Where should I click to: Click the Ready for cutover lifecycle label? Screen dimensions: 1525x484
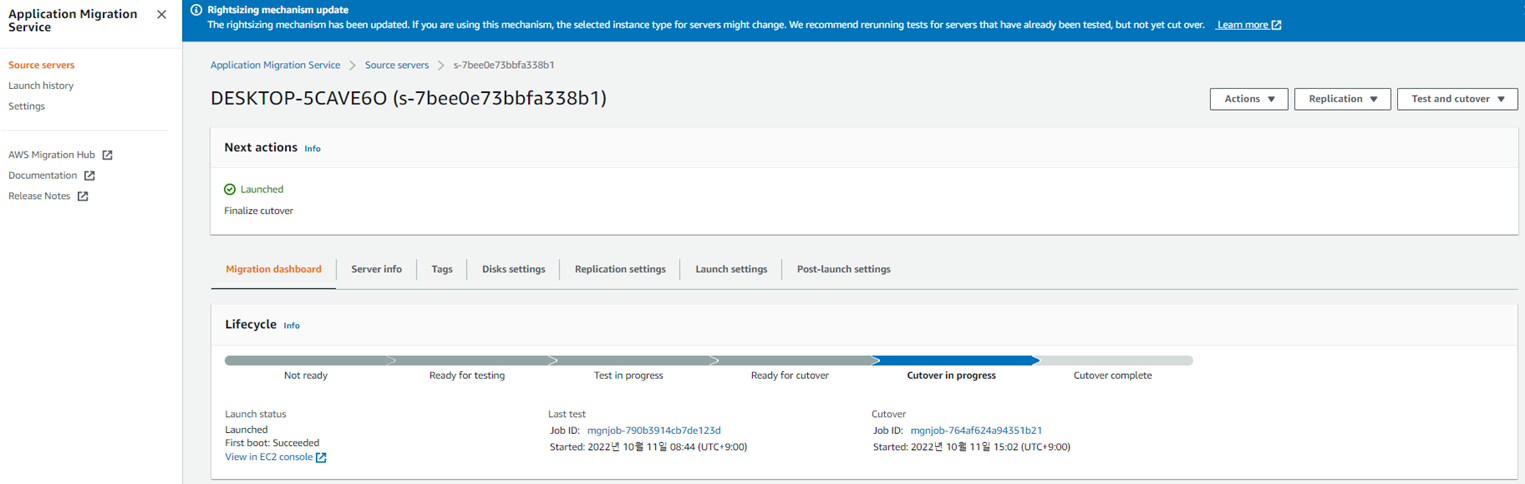pyautogui.click(x=790, y=376)
